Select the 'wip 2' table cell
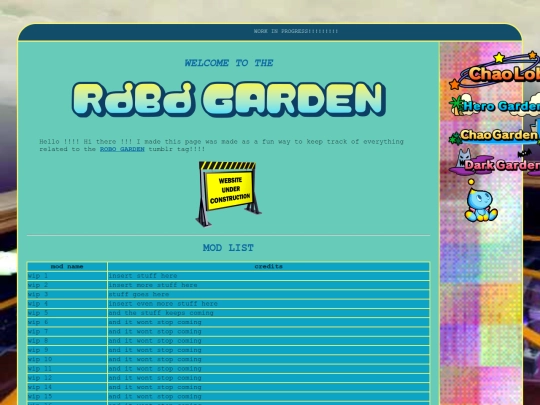The image size is (540, 405). (67, 285)
